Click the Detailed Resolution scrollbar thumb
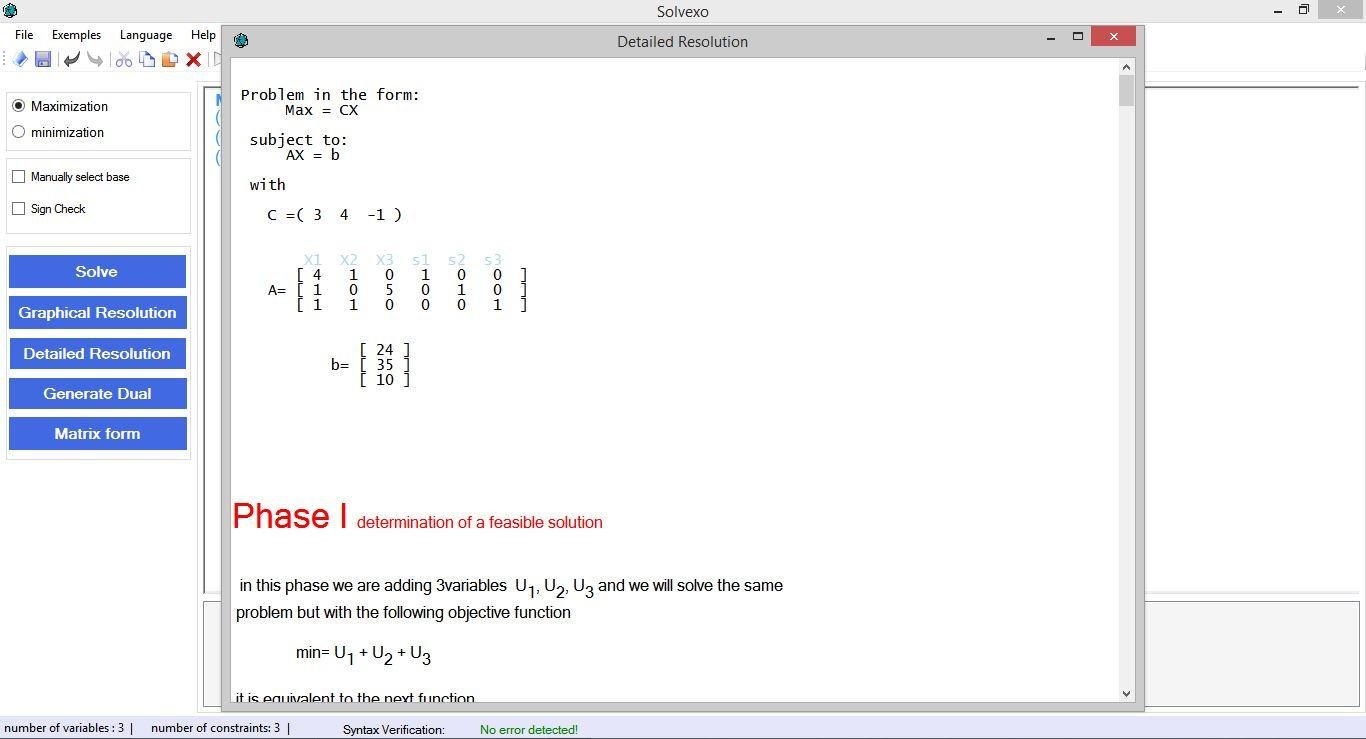 pos(1126,91)
